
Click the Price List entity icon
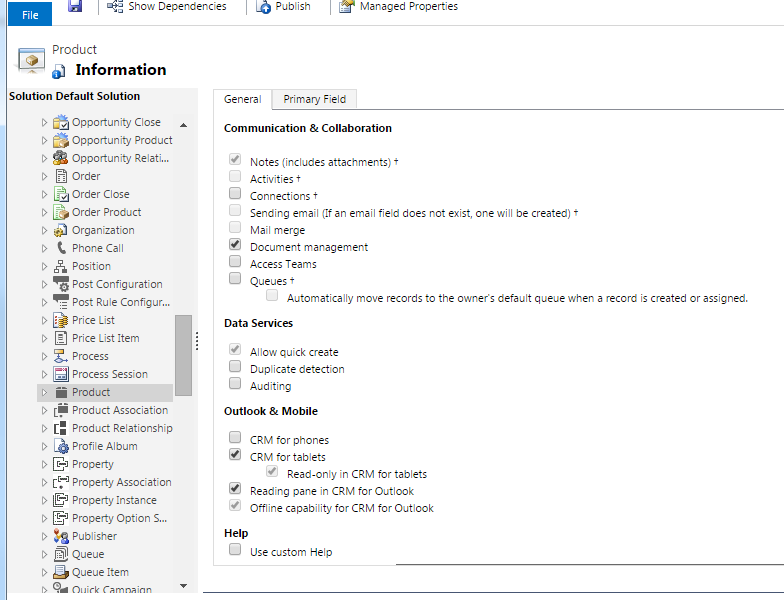[61, 320]
